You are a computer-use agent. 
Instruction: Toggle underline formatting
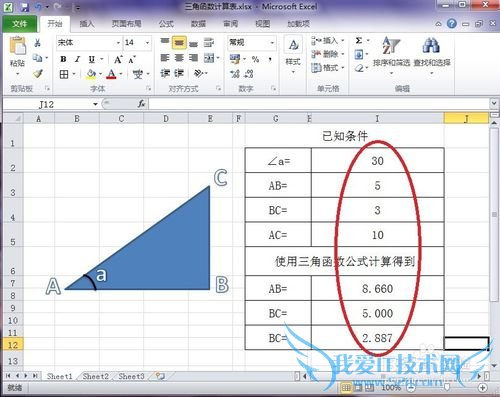(92, 59)
